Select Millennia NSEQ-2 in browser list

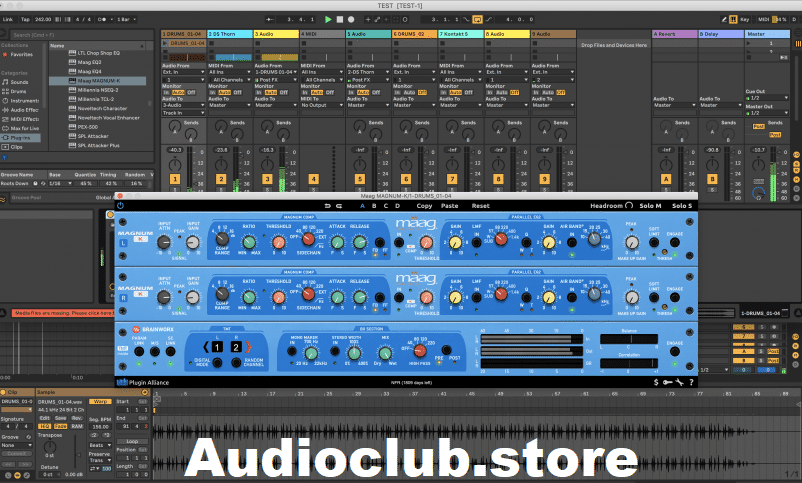(x=98, y=90)
